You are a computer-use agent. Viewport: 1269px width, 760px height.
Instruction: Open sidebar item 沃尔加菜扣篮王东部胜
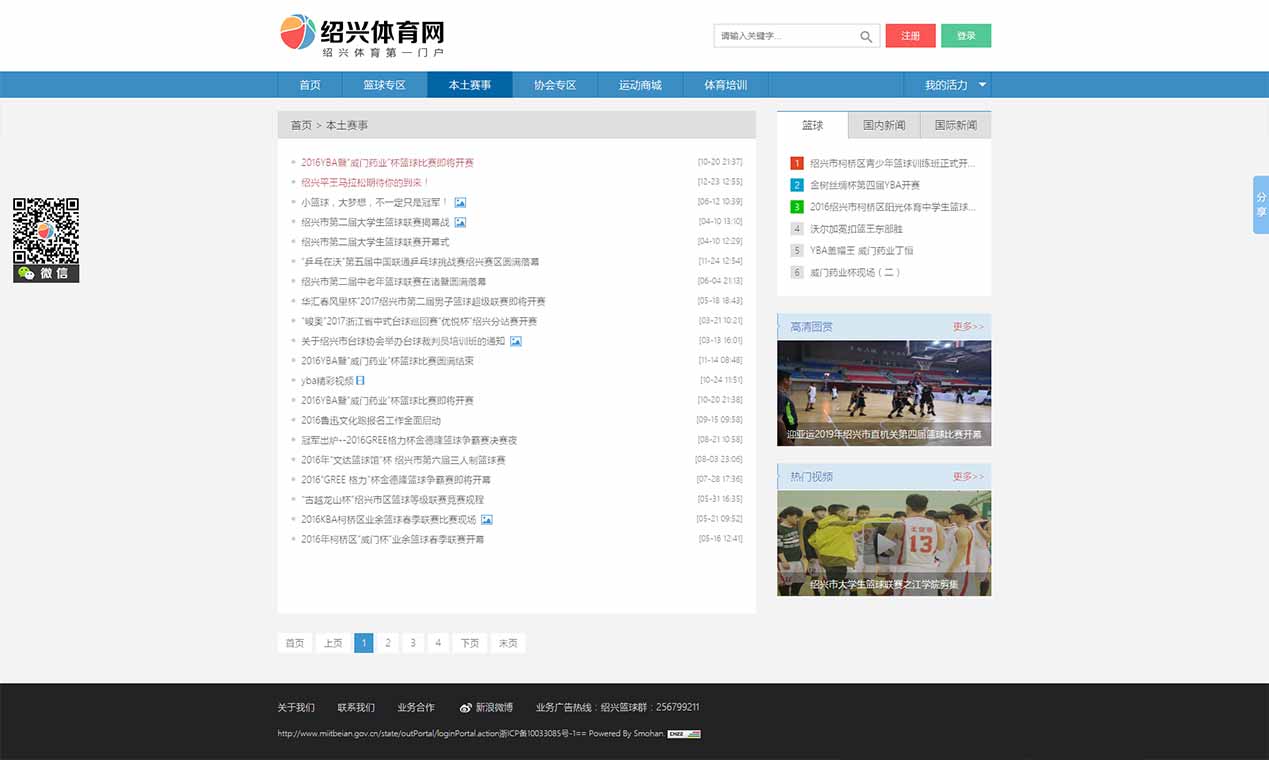[x=856, y=229]
